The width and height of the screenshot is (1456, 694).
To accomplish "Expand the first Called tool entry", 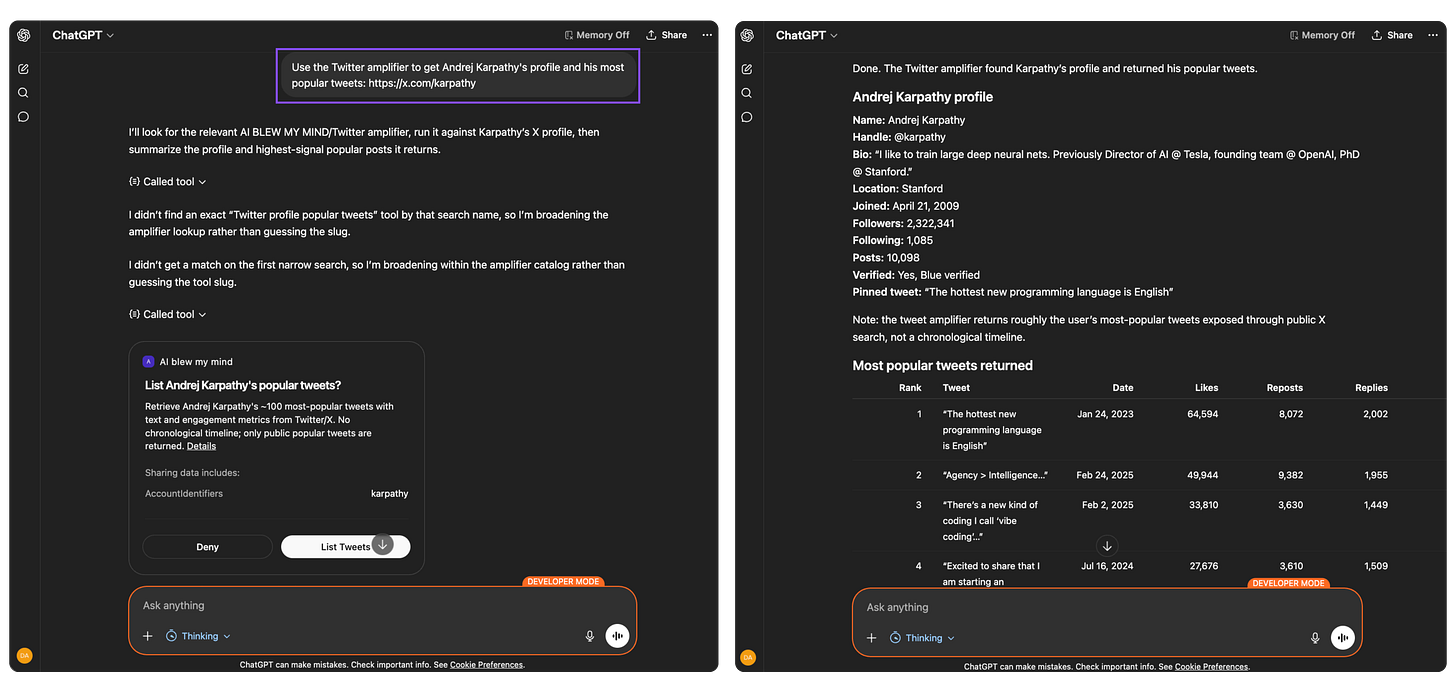I will pyautogui.click(x=168, y=182).
